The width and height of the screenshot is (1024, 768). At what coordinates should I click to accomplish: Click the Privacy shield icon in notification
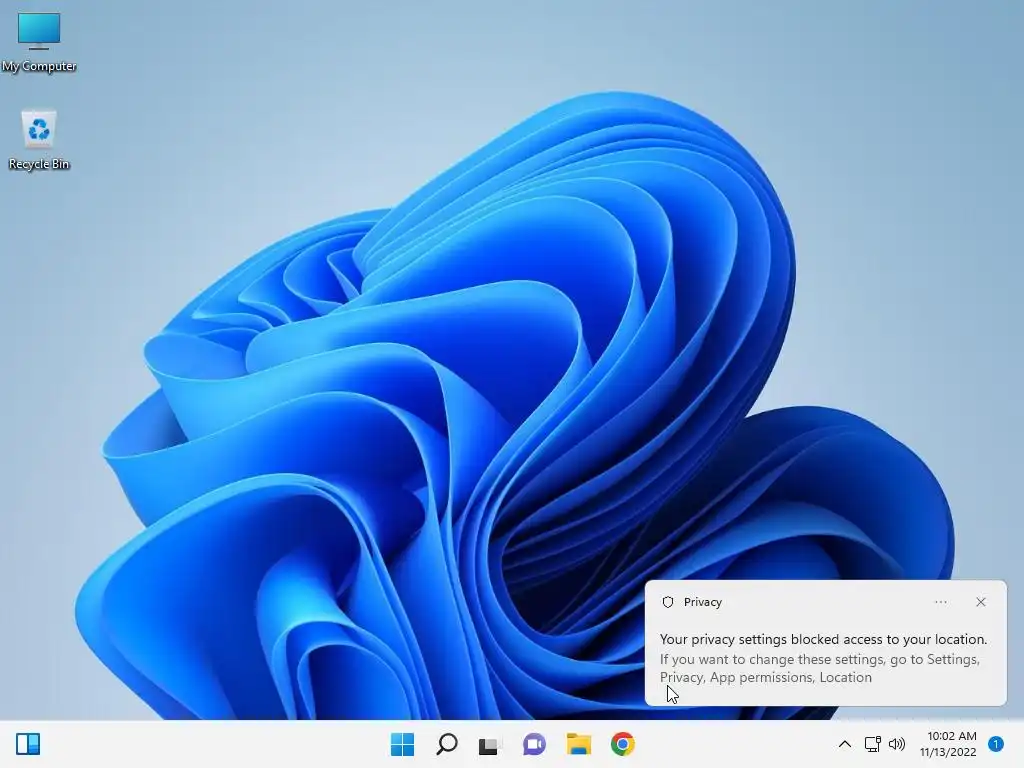pyautogui.click(x=667, y=602)
